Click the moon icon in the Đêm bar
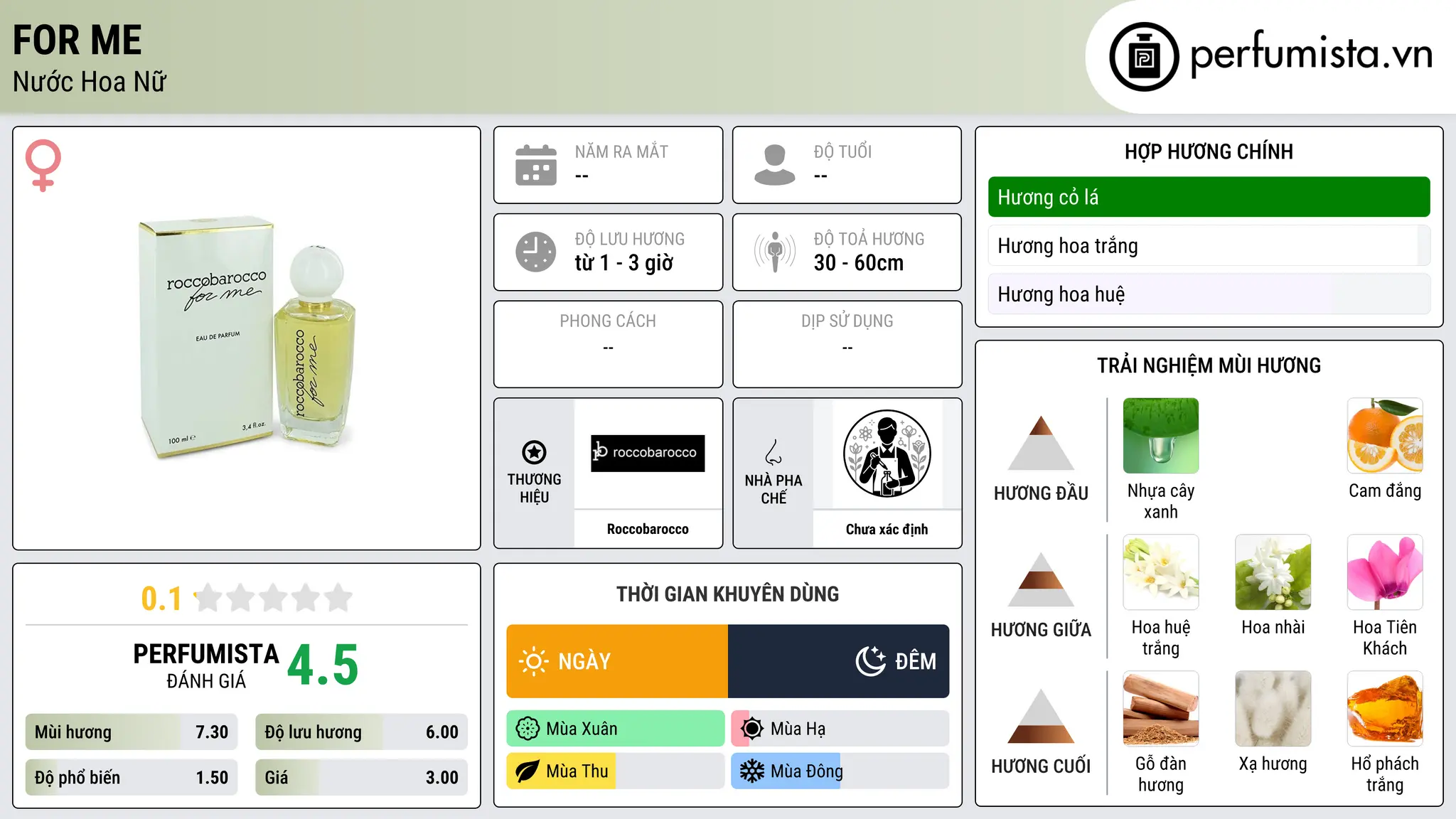Image resolution: width=1456 pixels, height=819 pixels. click(x=871, y=661)
